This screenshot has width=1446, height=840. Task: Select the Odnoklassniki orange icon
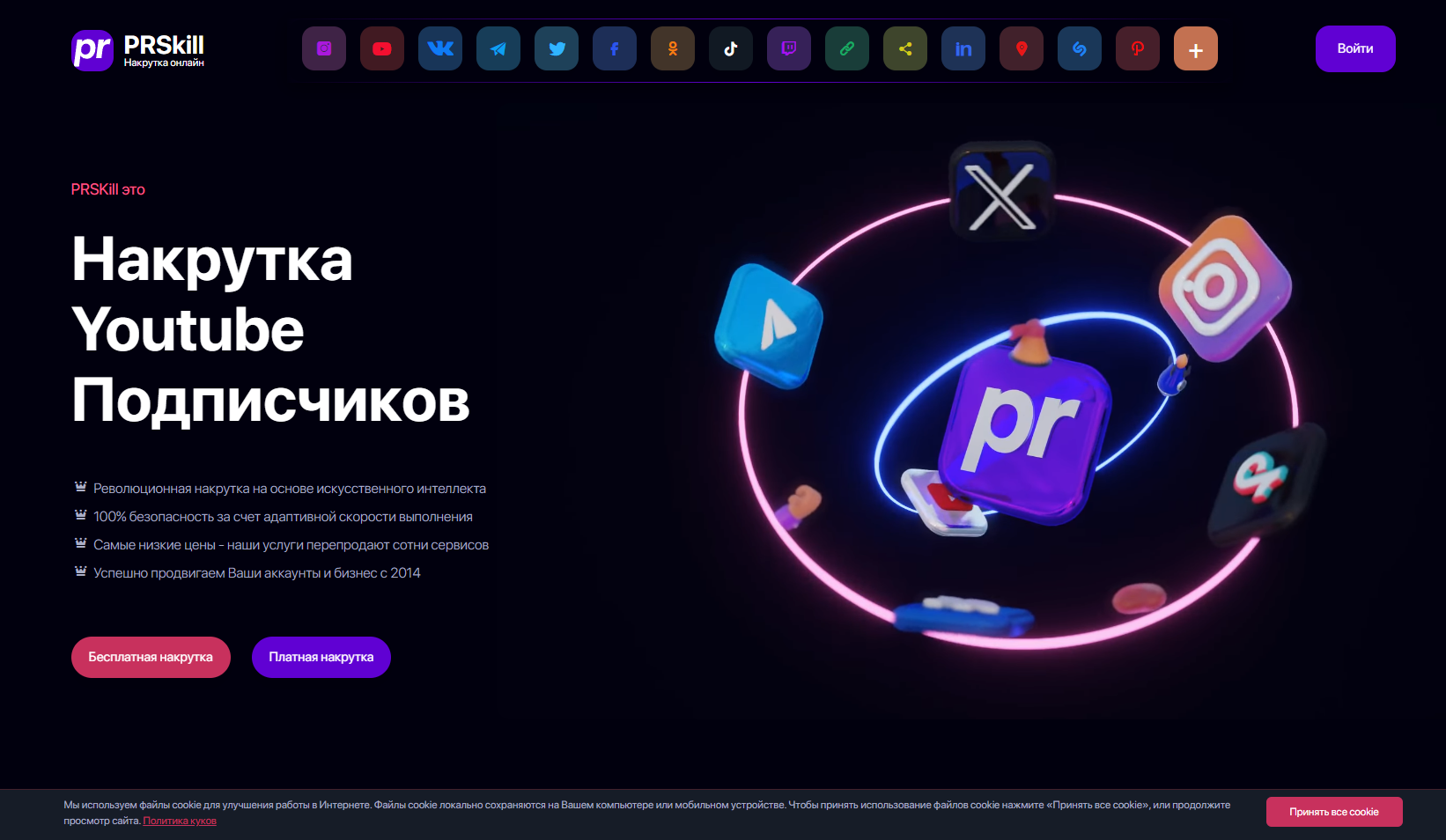673,48
